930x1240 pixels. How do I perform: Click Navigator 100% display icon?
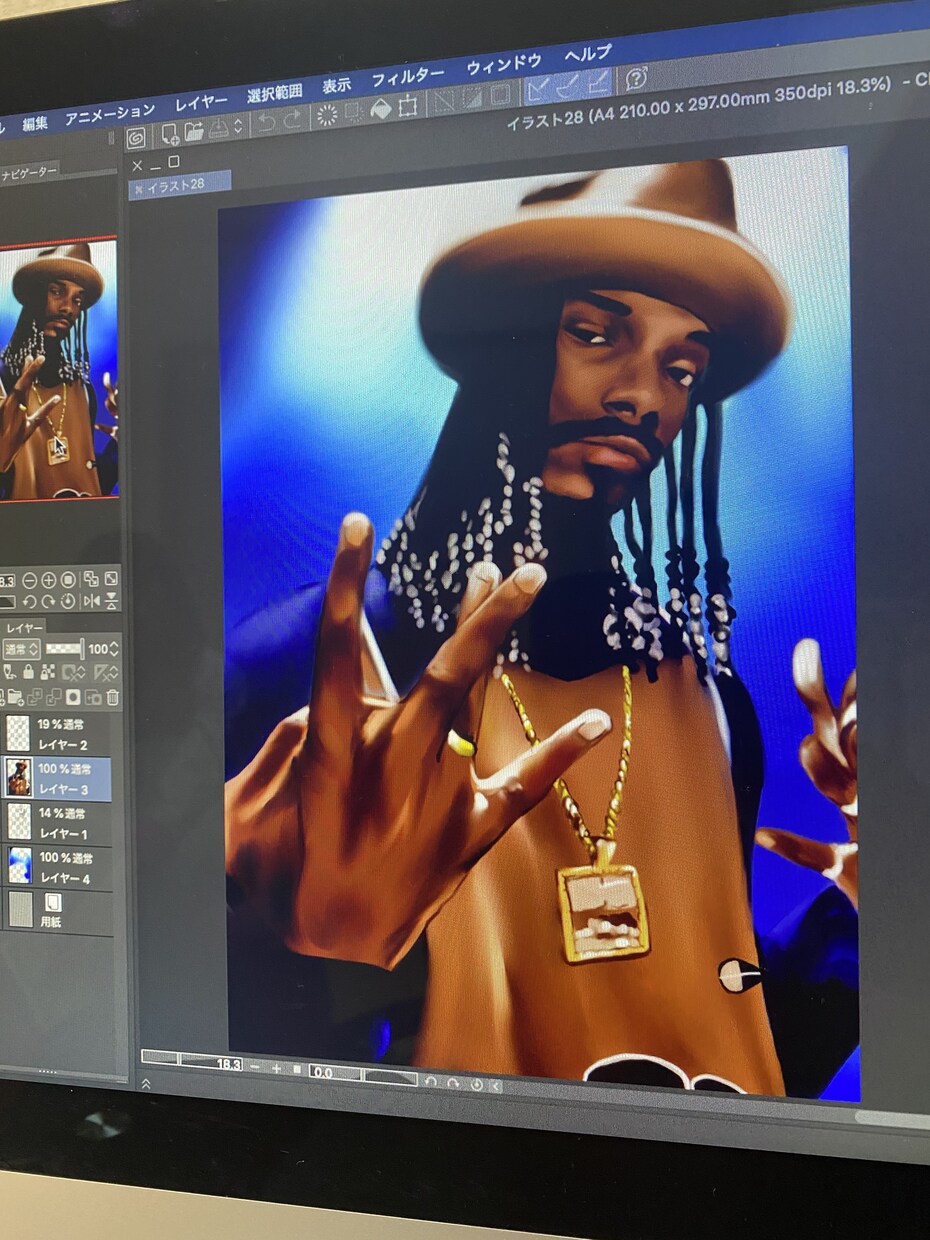click(68, 580)
